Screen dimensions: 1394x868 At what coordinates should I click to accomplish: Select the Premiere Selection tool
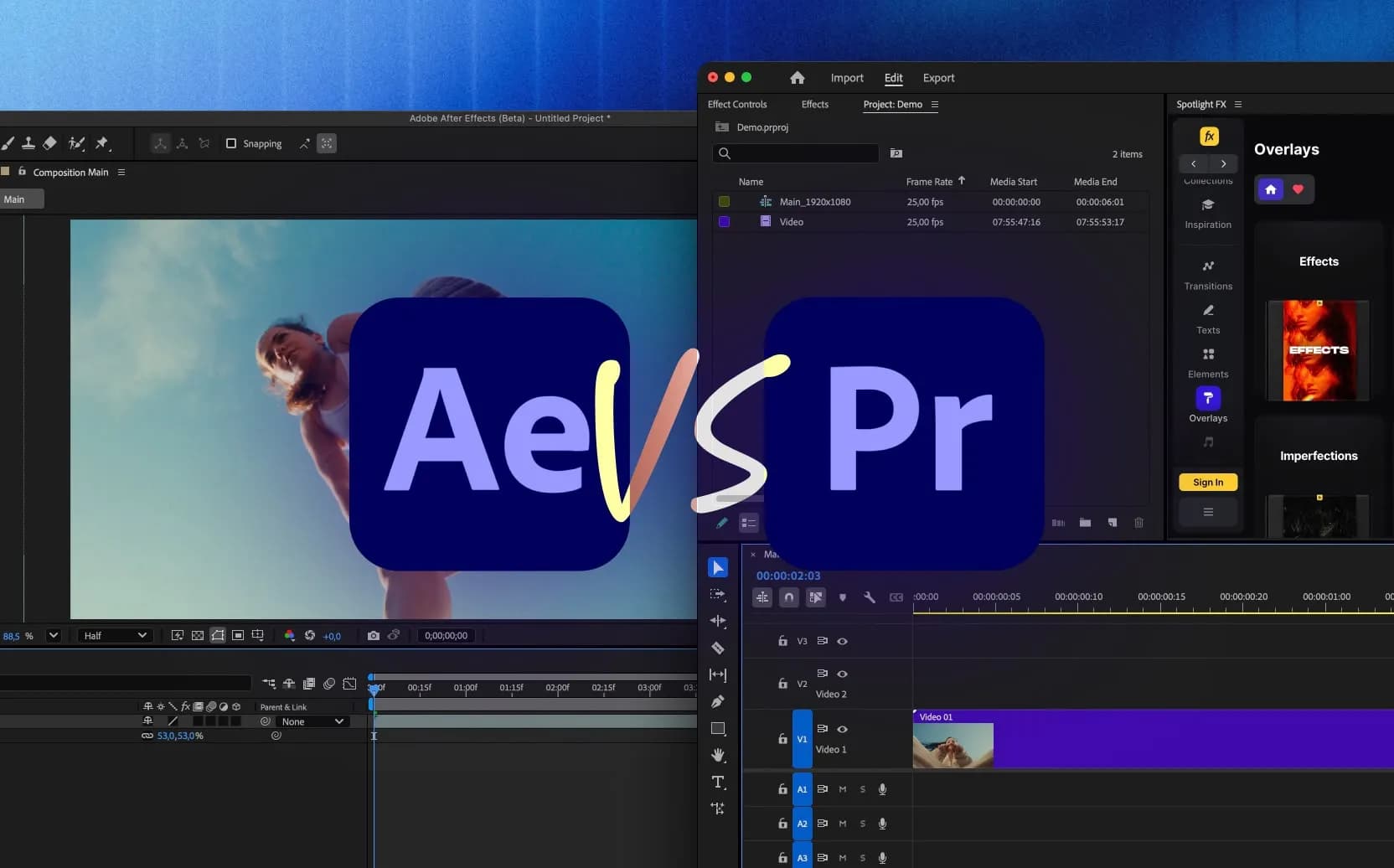[718, 567]
